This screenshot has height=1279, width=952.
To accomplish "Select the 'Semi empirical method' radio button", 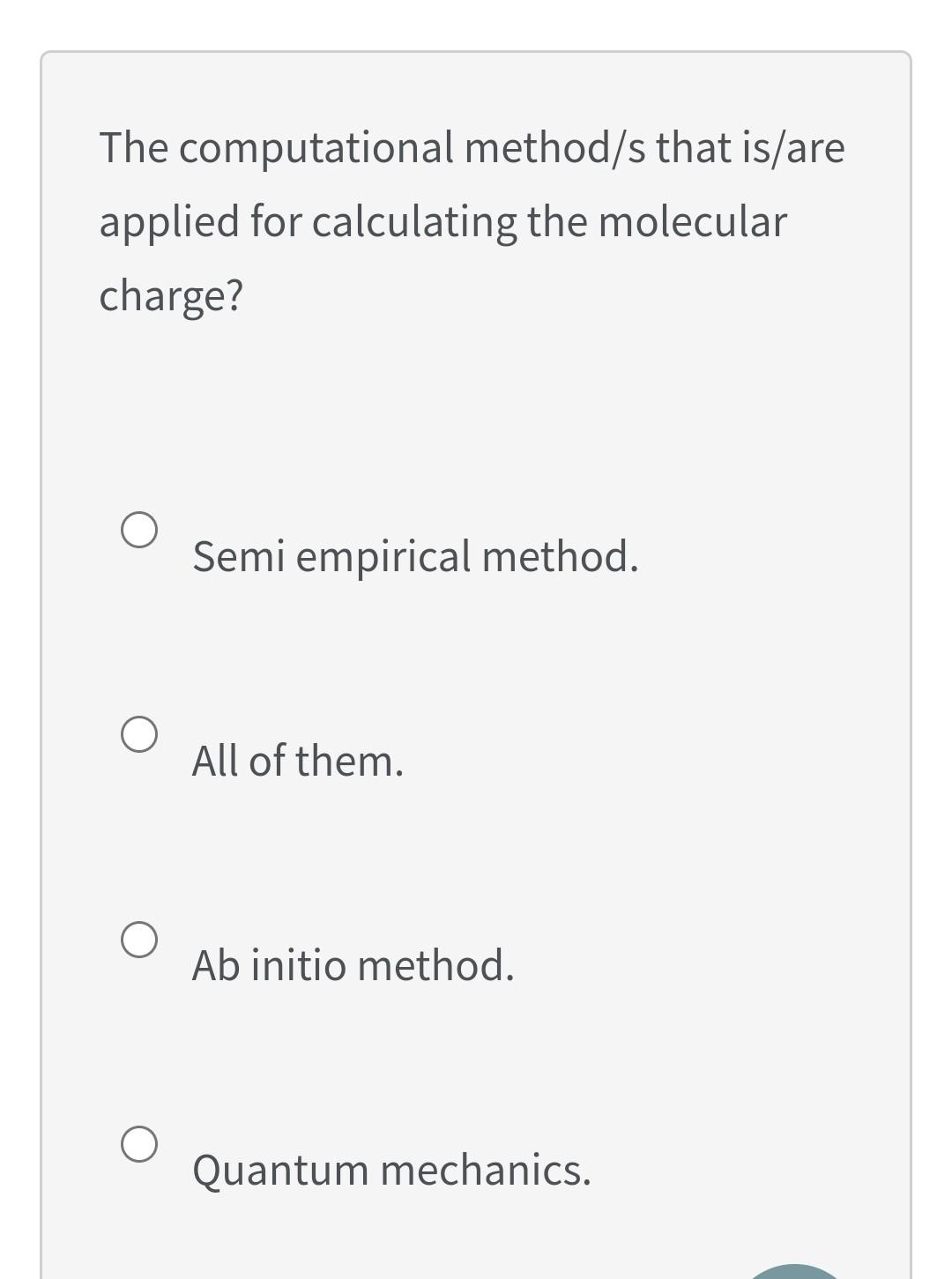I will (138, 532).
